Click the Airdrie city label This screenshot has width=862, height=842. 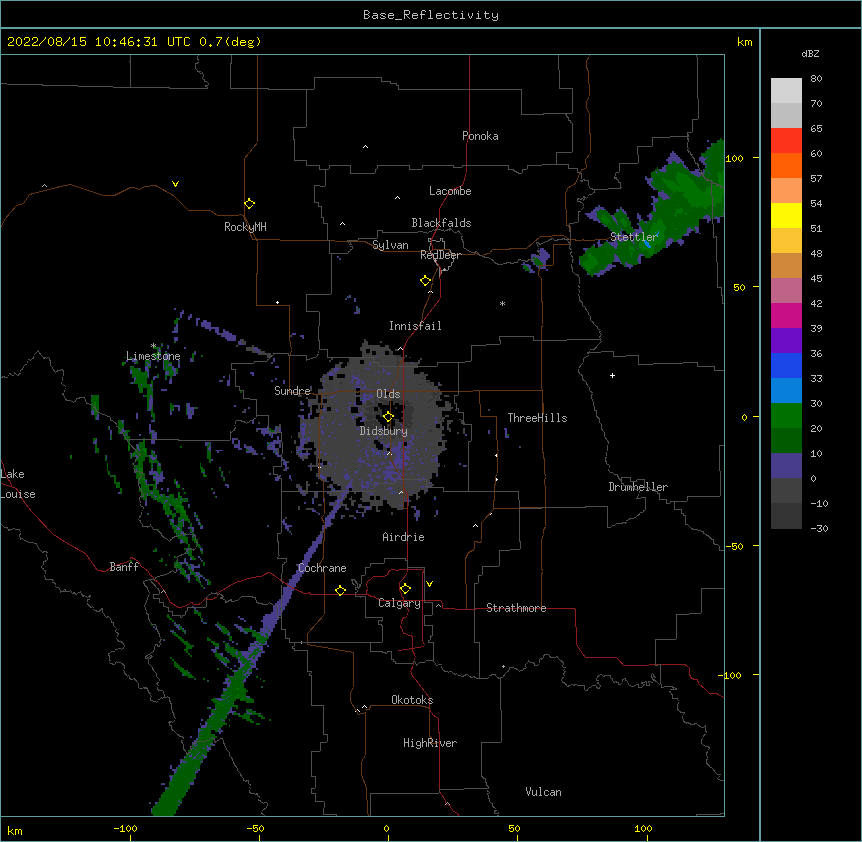point(403,537)
